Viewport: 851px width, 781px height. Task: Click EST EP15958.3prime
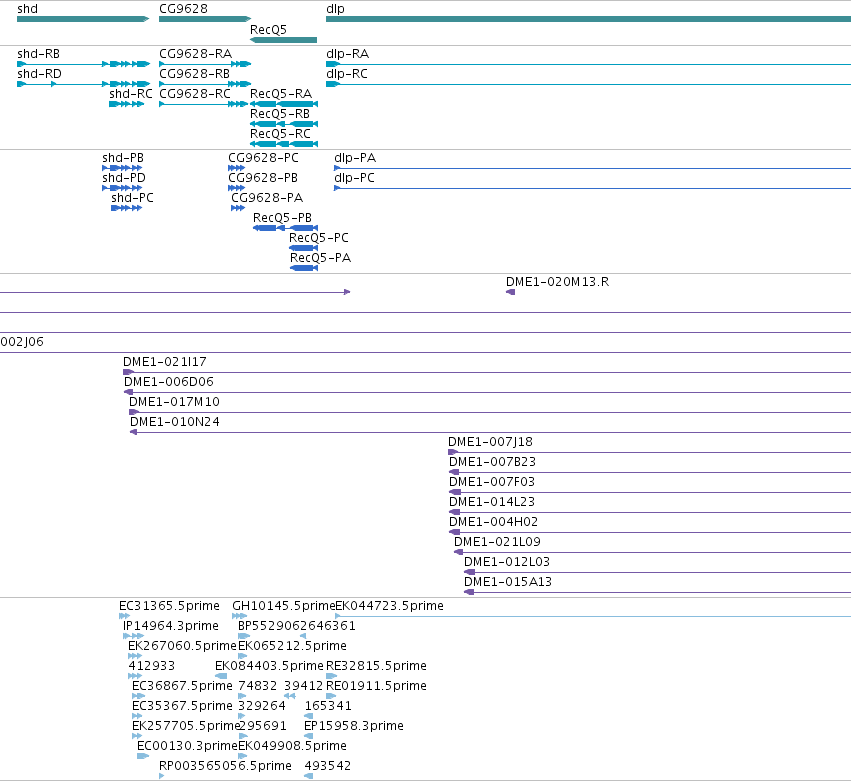(308, 736)
